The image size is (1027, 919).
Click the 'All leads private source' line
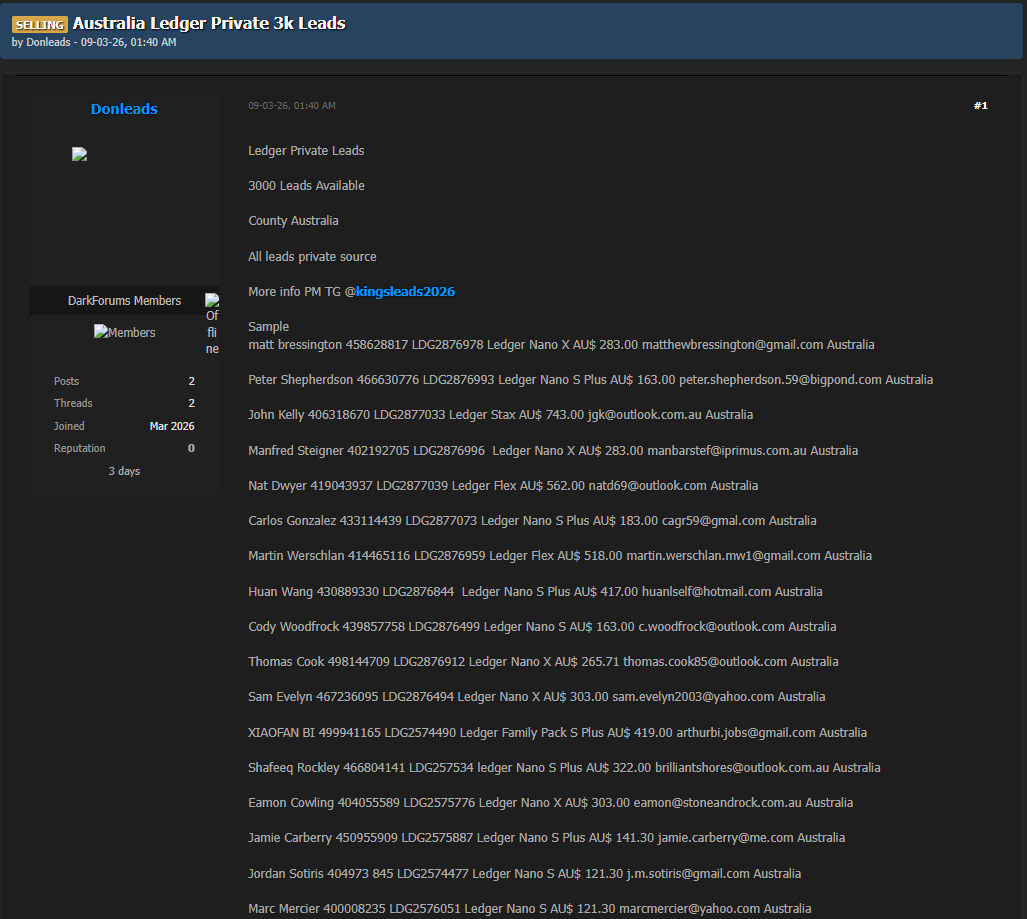(312, 256)
